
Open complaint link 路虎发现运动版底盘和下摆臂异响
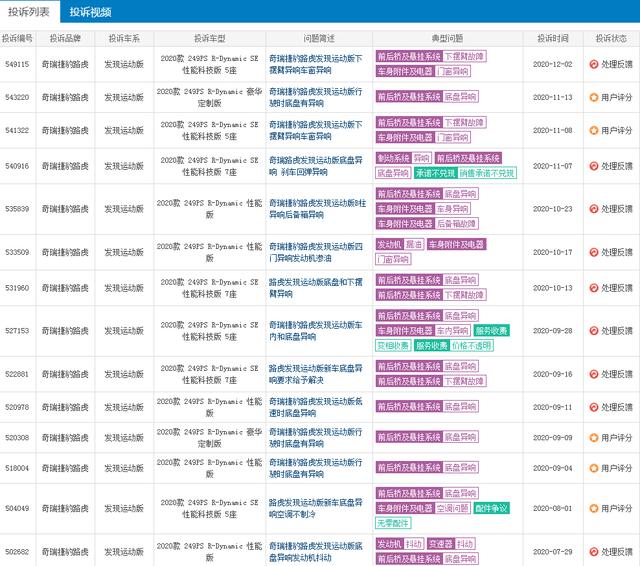tap(316, 288)
